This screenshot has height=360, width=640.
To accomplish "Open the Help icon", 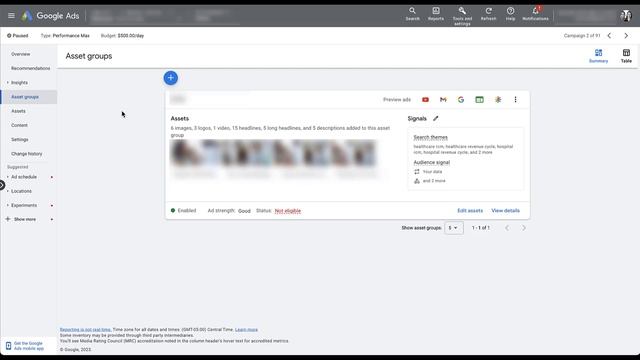I will point(510,13).
